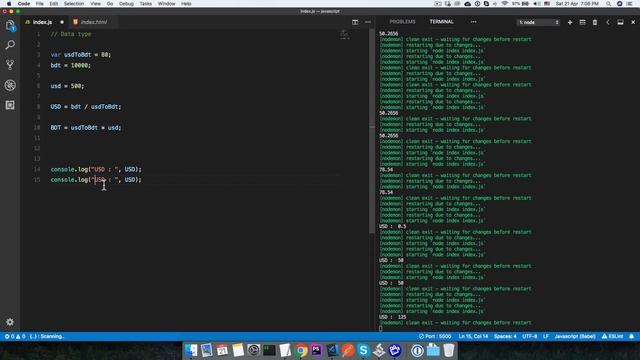The width and height of the screenshot is (640, 360).
Task: Open the Source Control view
Action: pyautogui.click(x=10, y=65)
